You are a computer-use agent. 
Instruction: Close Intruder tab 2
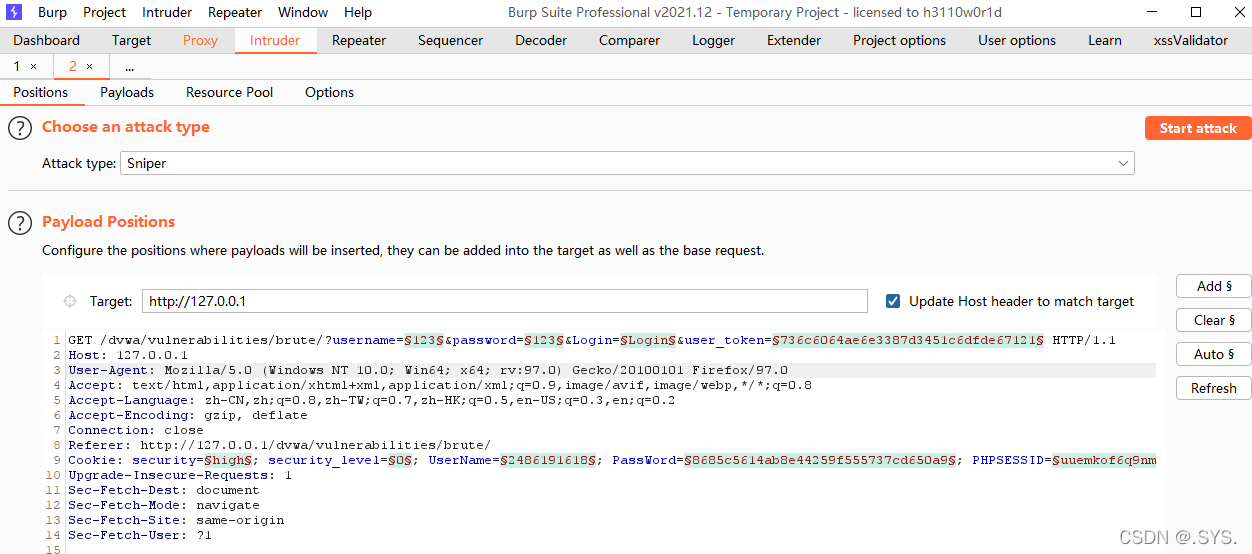pyautogui.click(x=89, y=67)
